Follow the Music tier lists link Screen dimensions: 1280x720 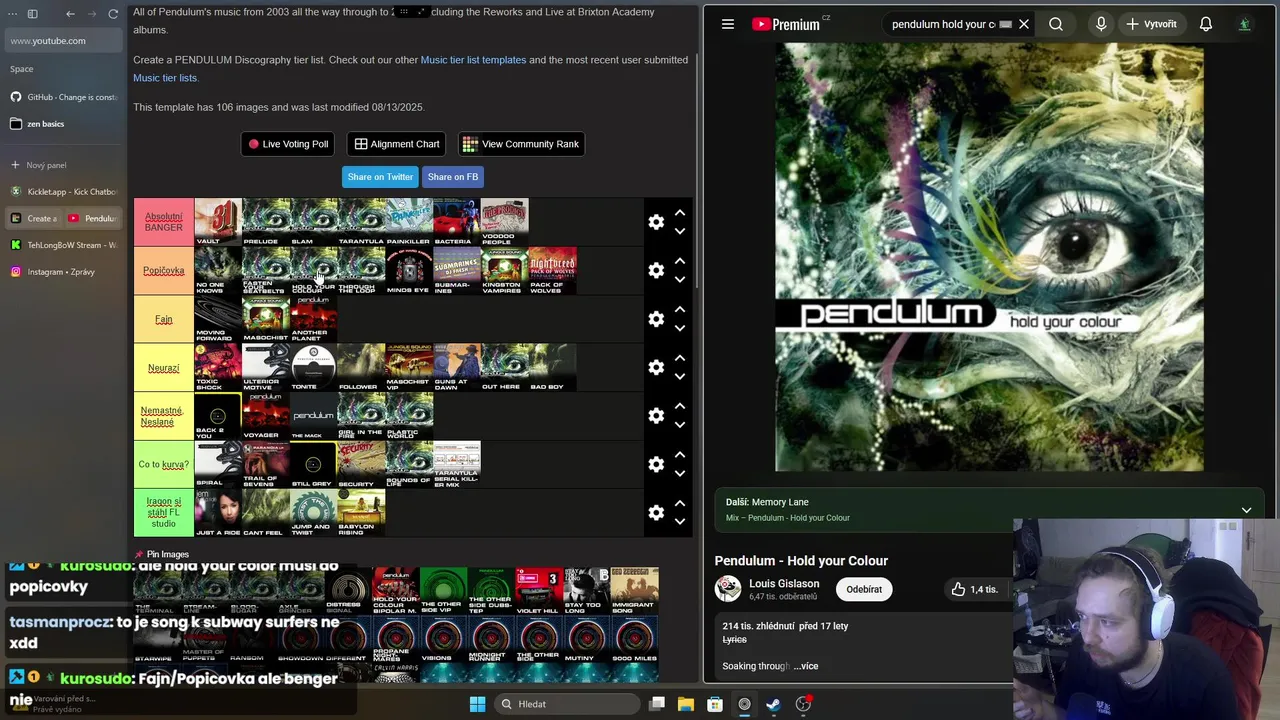[165, 78]
